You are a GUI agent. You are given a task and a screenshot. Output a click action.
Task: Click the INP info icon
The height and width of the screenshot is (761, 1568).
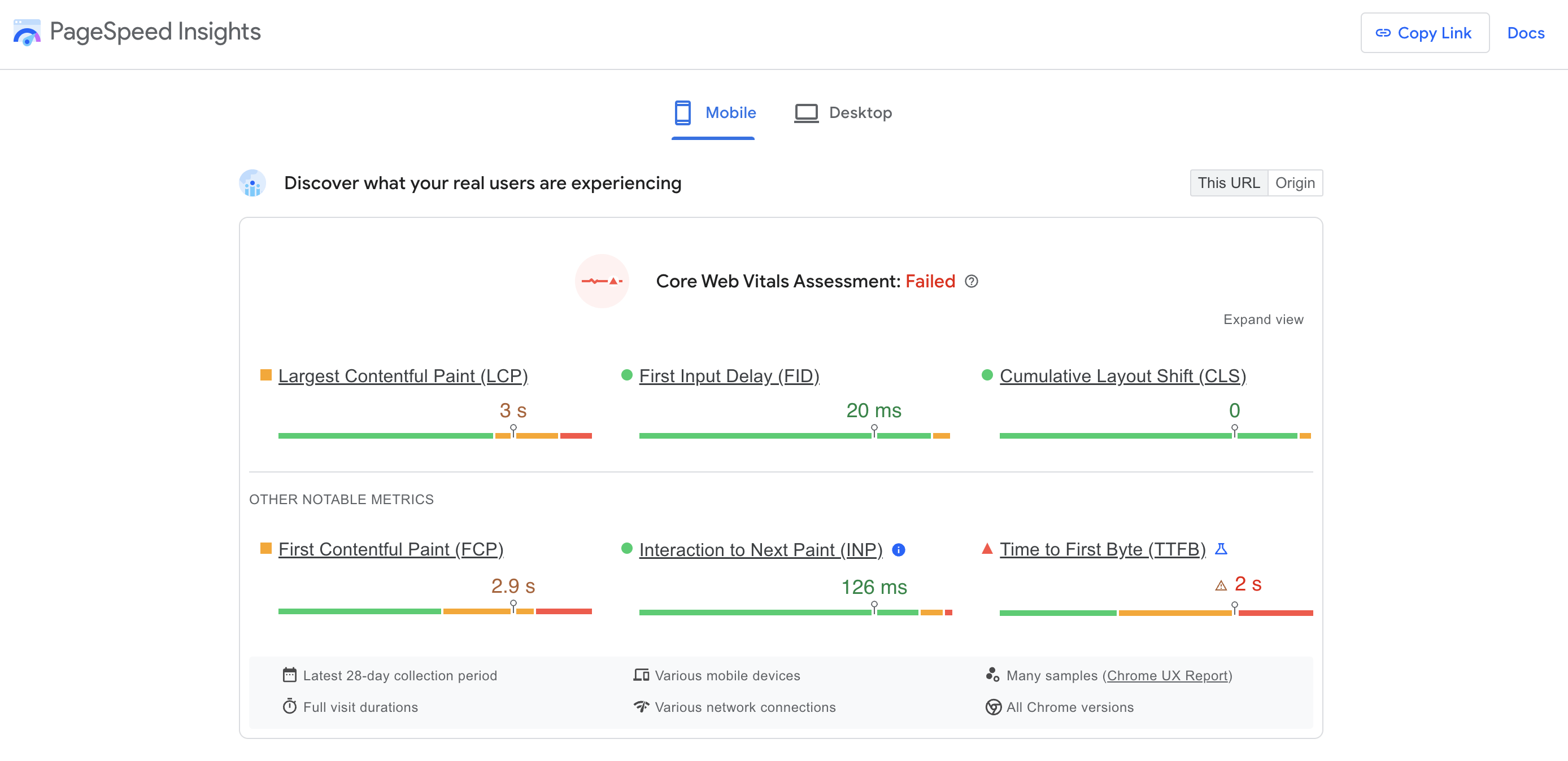(899, 550)
